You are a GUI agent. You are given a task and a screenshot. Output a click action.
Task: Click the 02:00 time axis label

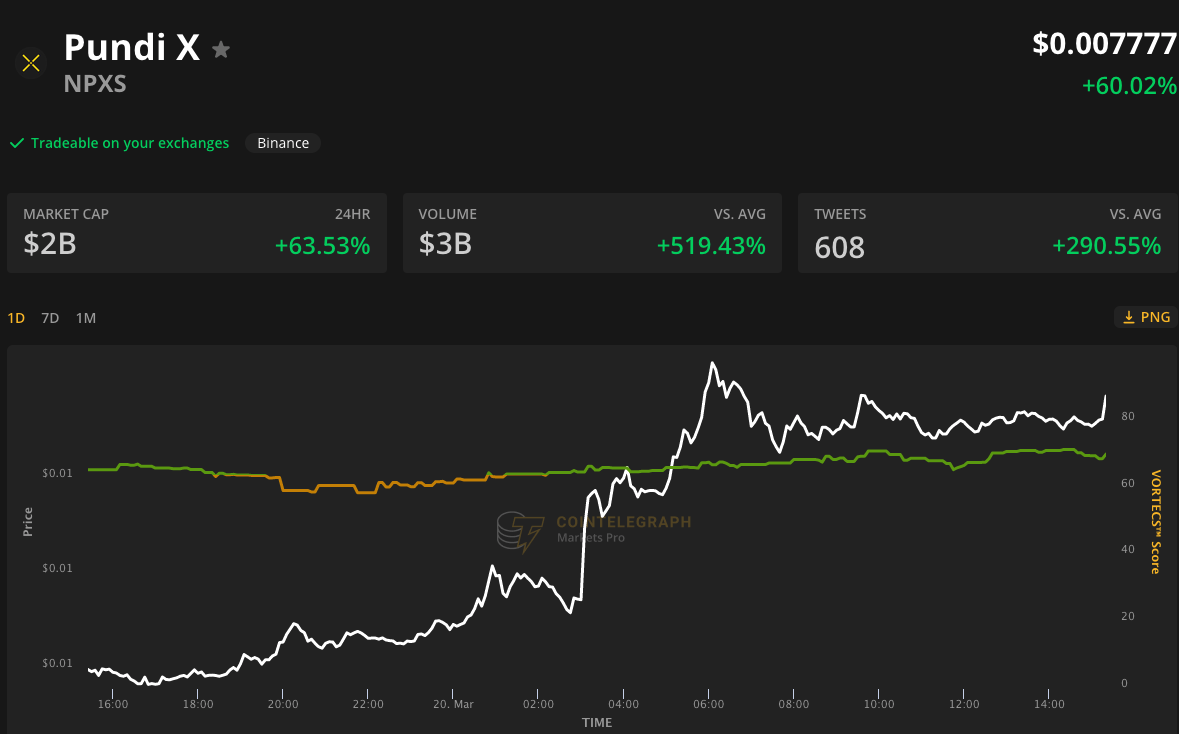tap(538, 705)
